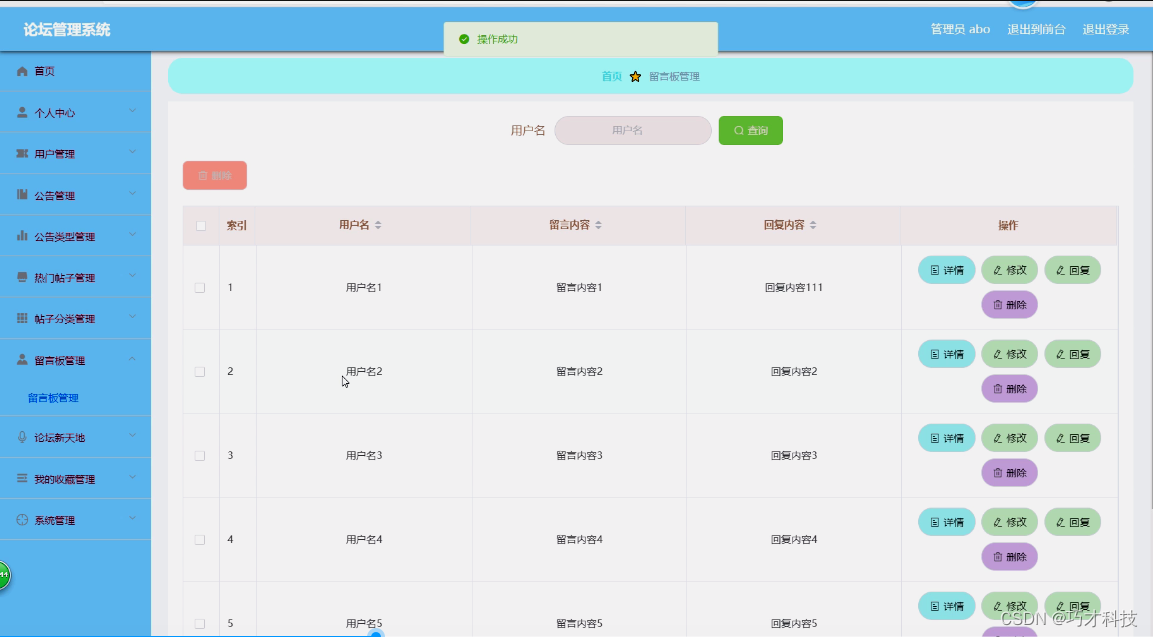Click 退出登录 in the top bar

(1104, 29)
